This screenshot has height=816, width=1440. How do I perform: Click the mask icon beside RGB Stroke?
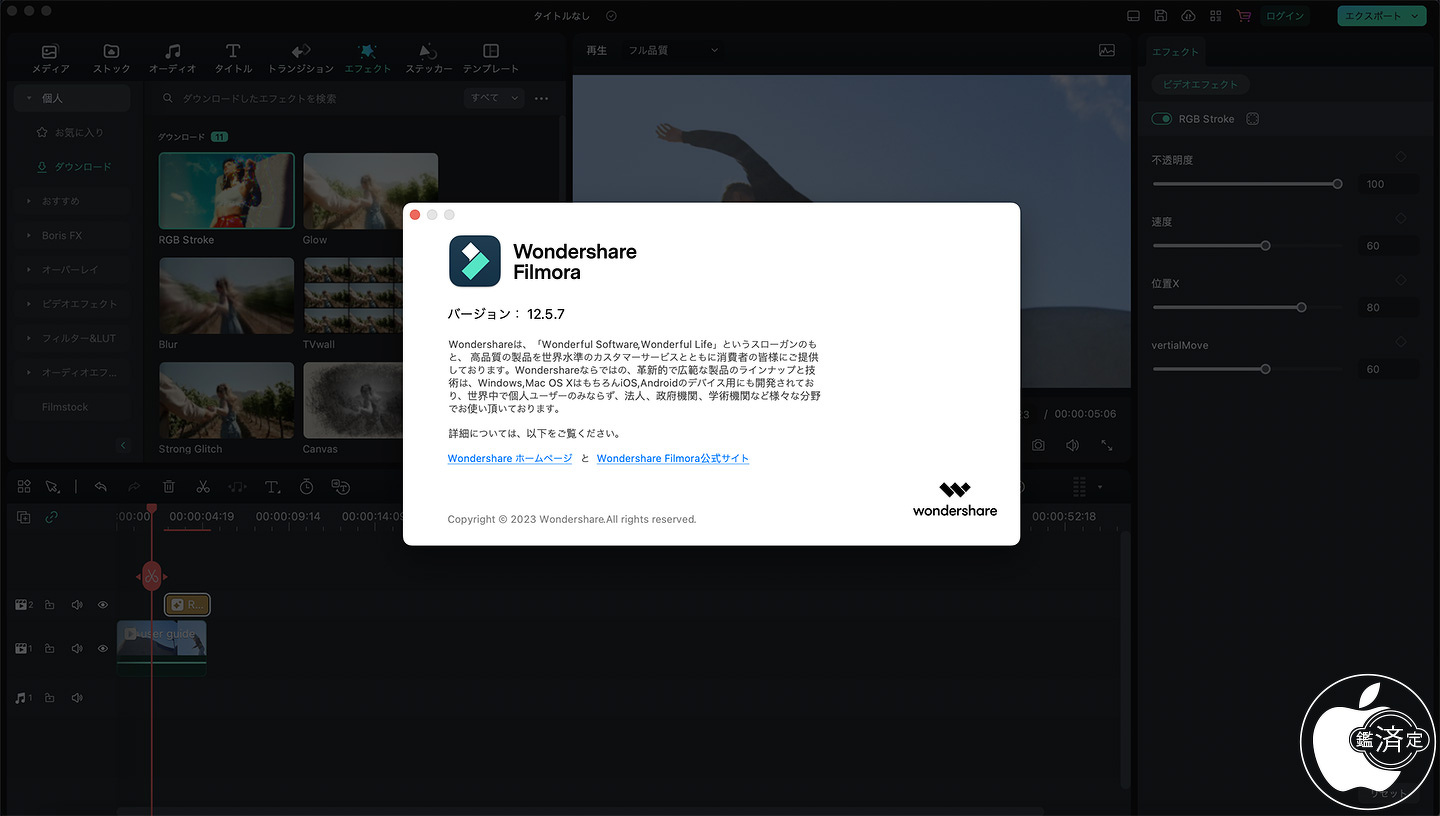tap(1253, 119)
